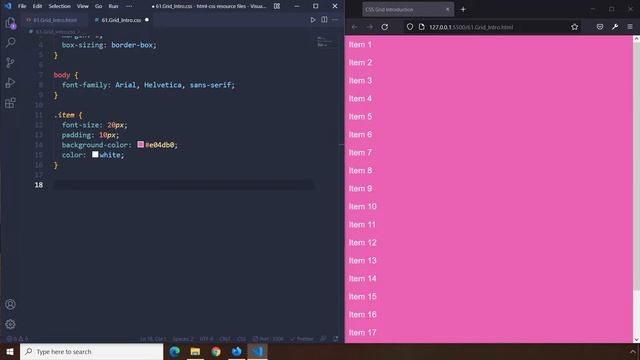This screenshot has width=640, height=360.
Task: Open color picker for #e04db0 swatch
Action: (x=140, y=144)
